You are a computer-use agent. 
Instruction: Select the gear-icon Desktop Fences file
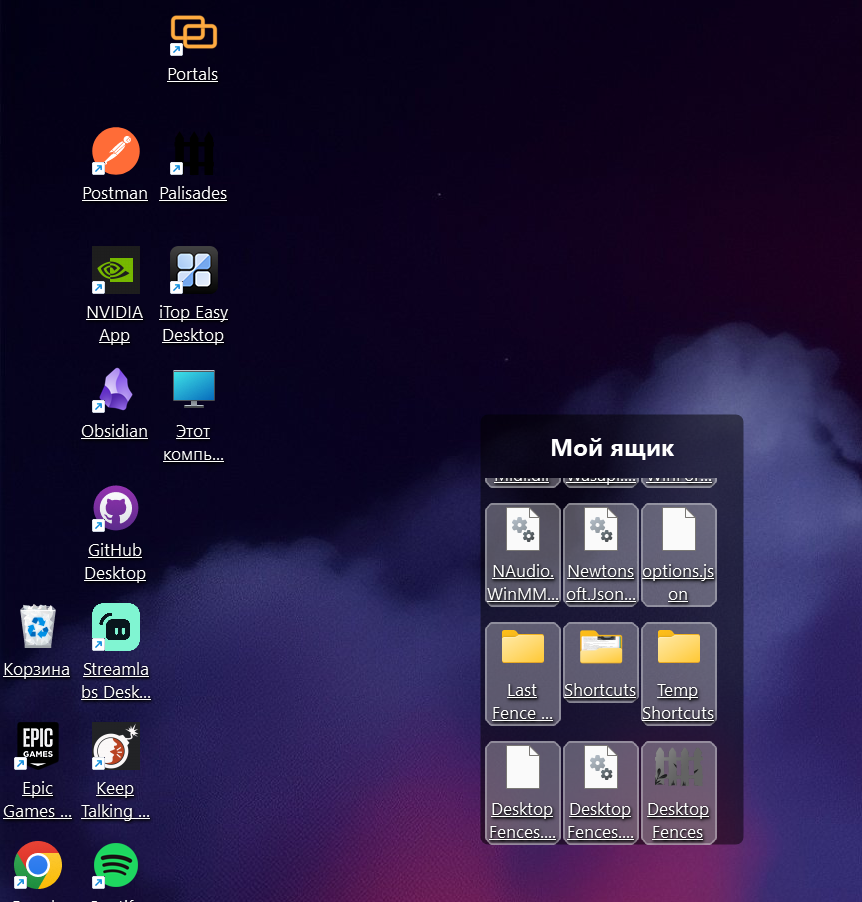click(x=601, y=793)
